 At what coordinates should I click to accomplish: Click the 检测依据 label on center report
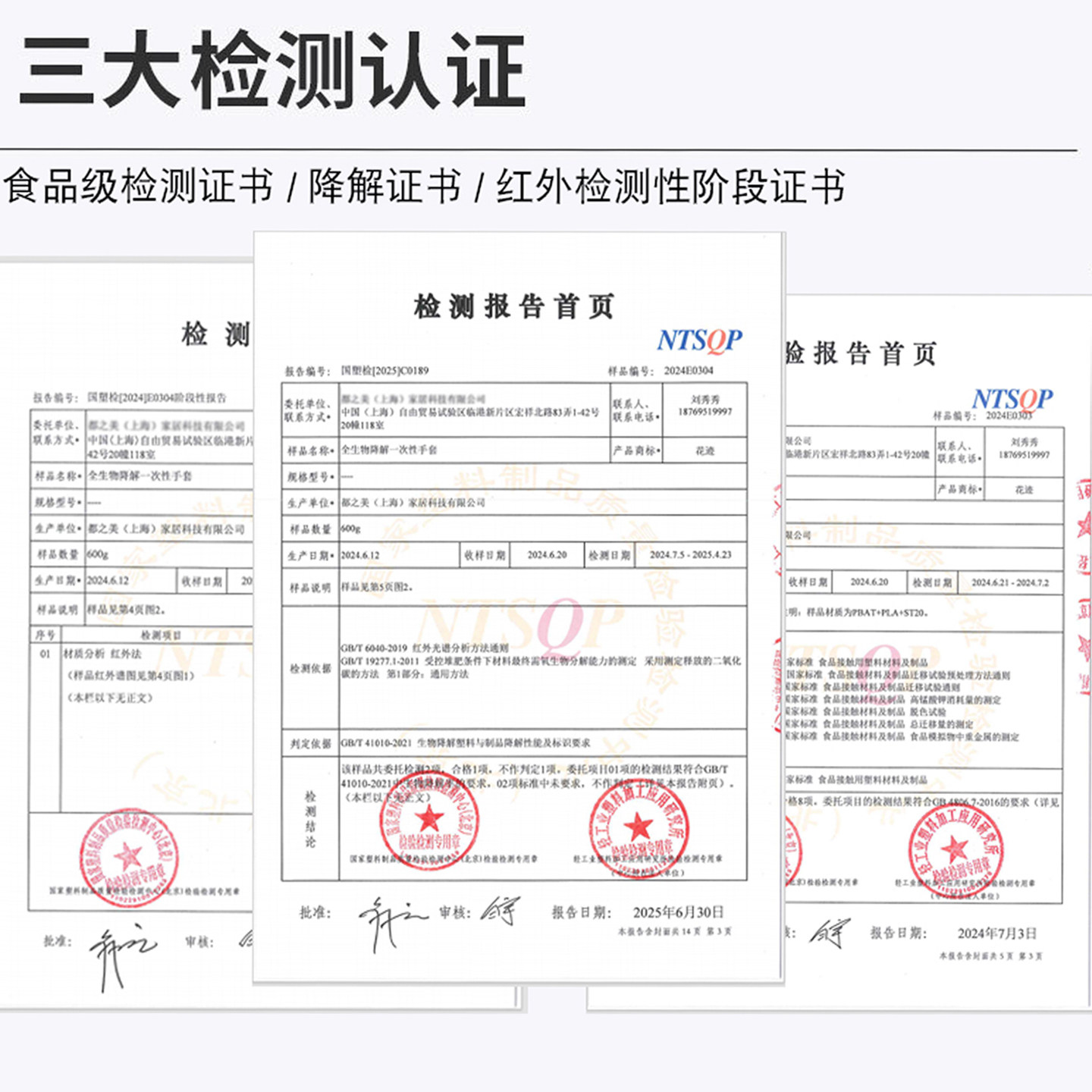tap(310, 669)
